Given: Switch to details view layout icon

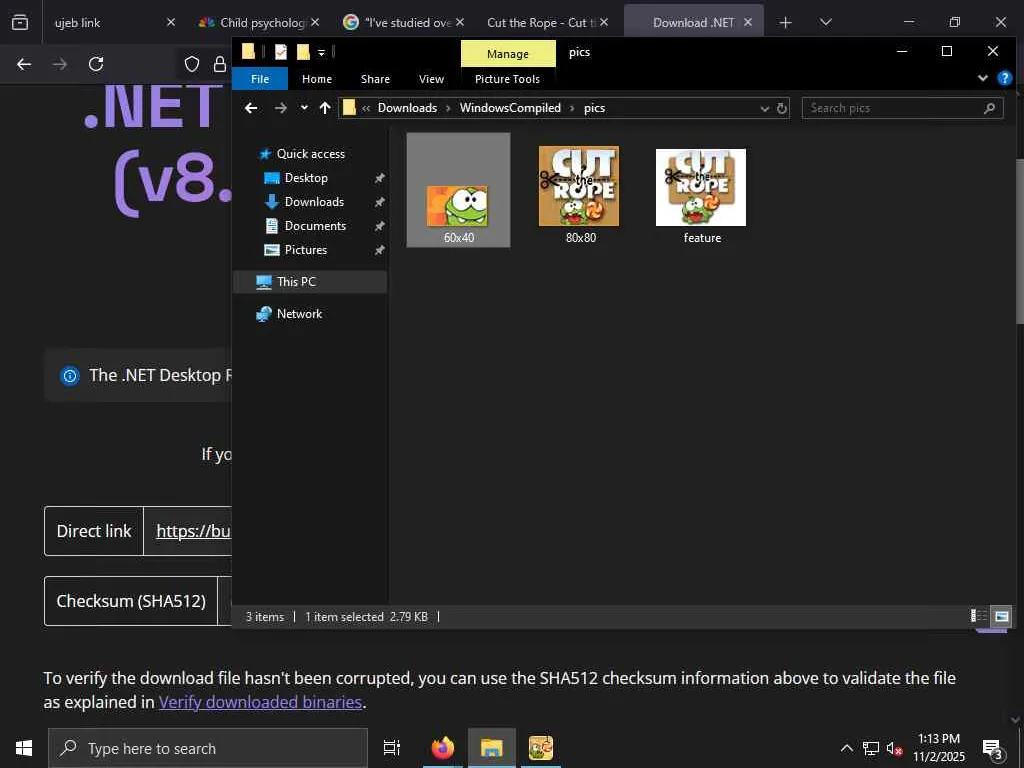Looking at the screenshot, I should click(978, 616).
